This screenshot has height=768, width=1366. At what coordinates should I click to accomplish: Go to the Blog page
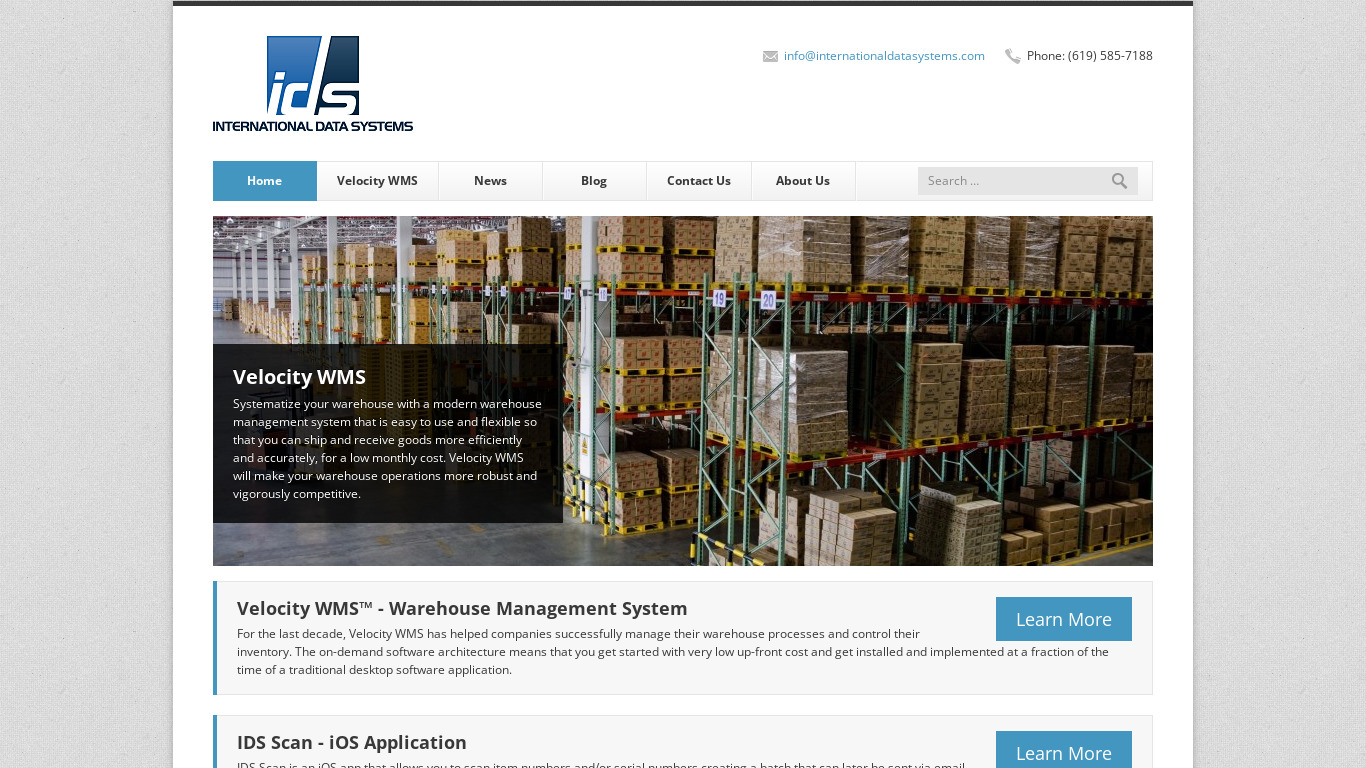pyautogui.click(x=594, y=181)
